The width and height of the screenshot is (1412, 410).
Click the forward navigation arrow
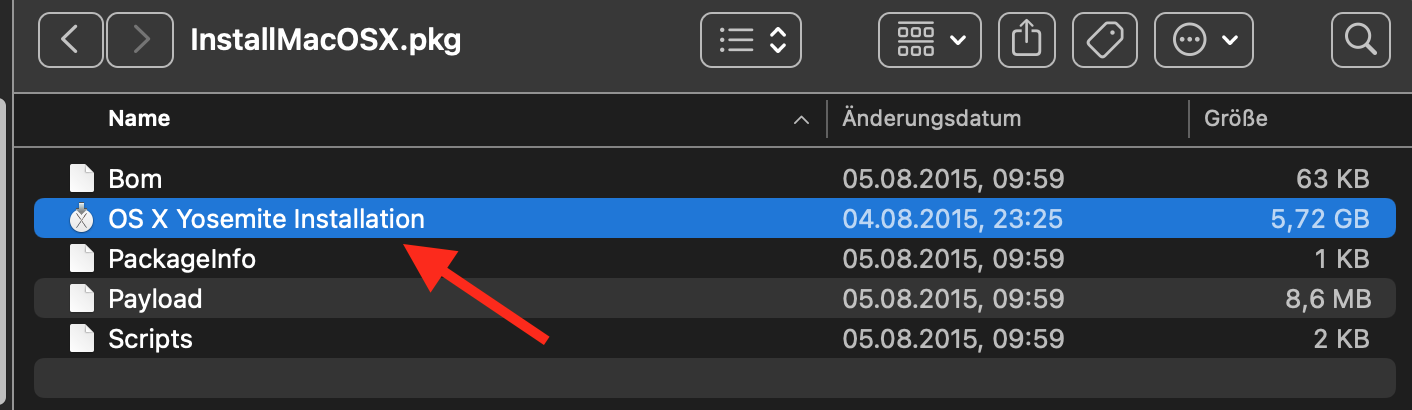(139, 40)
